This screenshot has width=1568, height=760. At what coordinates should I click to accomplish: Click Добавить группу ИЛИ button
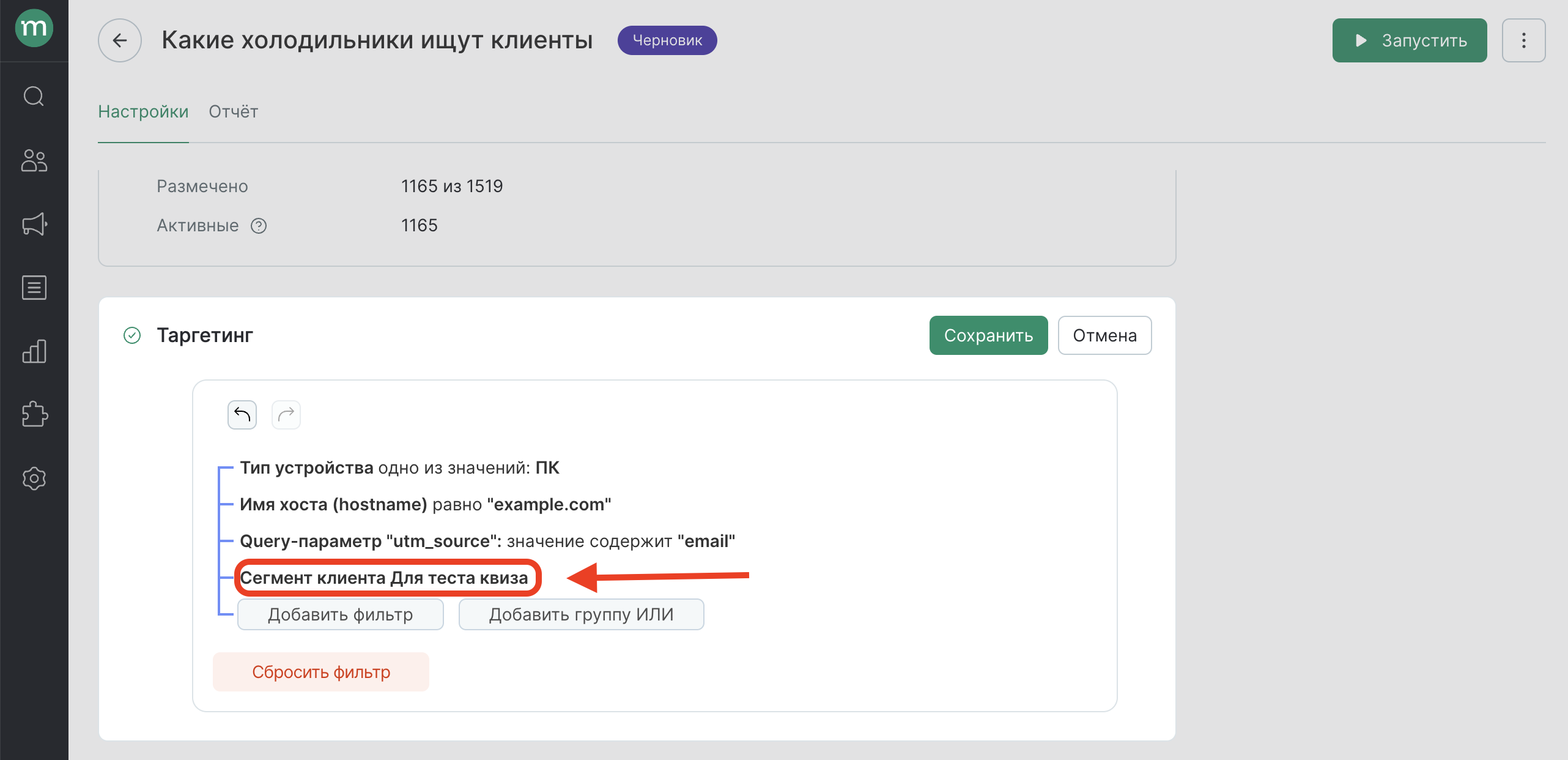581,614
